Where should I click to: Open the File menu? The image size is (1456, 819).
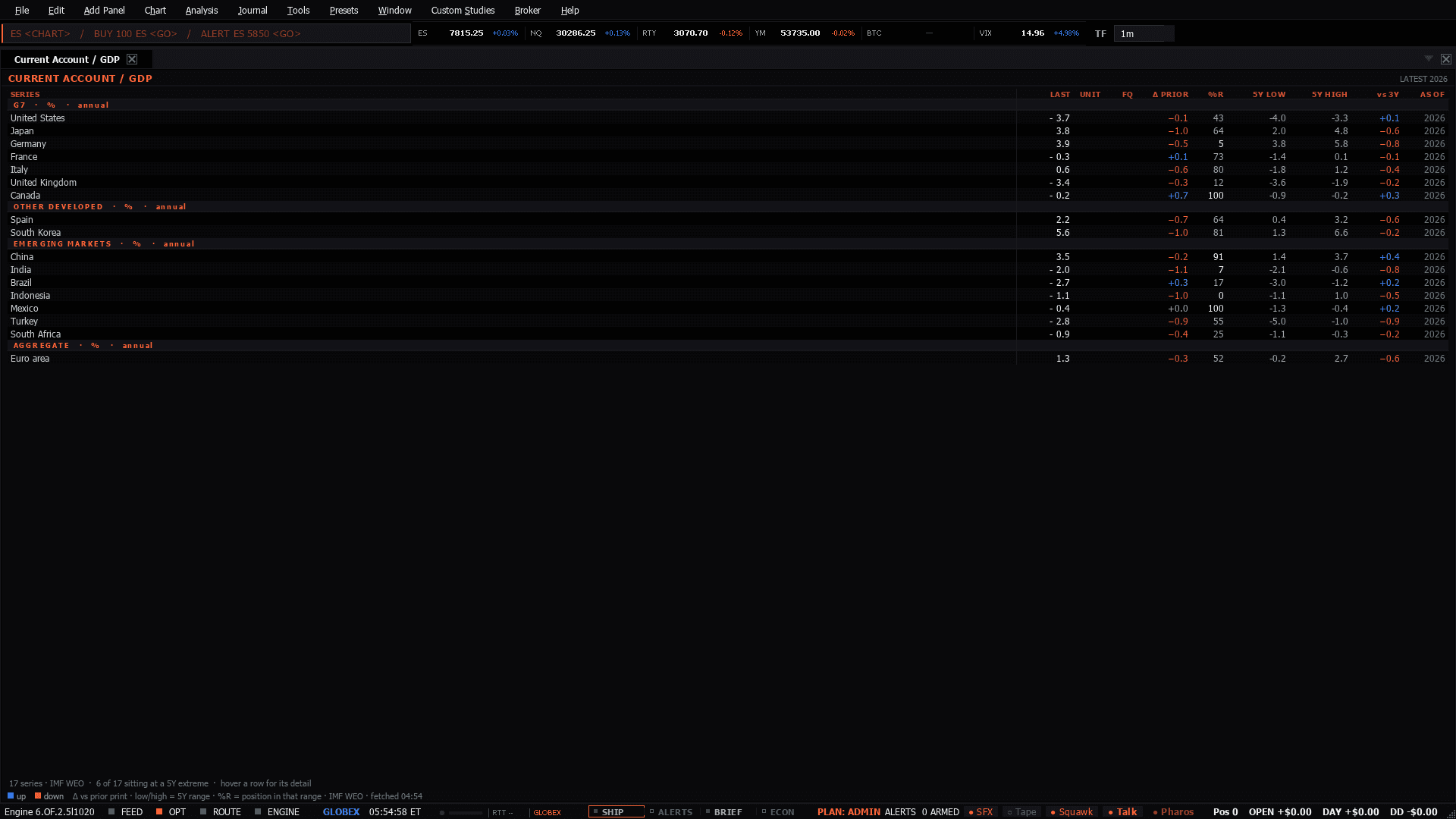point(22,10)
